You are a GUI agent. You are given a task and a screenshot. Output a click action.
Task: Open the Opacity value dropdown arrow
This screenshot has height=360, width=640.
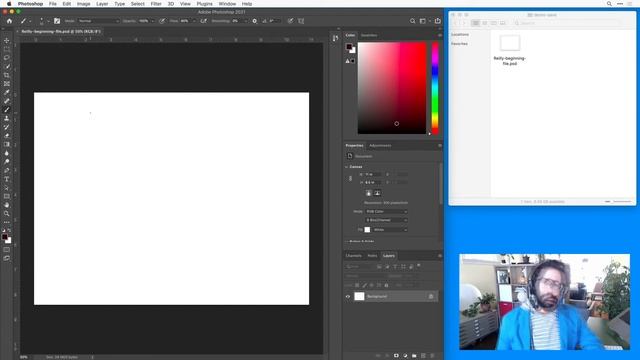(152, 21)
